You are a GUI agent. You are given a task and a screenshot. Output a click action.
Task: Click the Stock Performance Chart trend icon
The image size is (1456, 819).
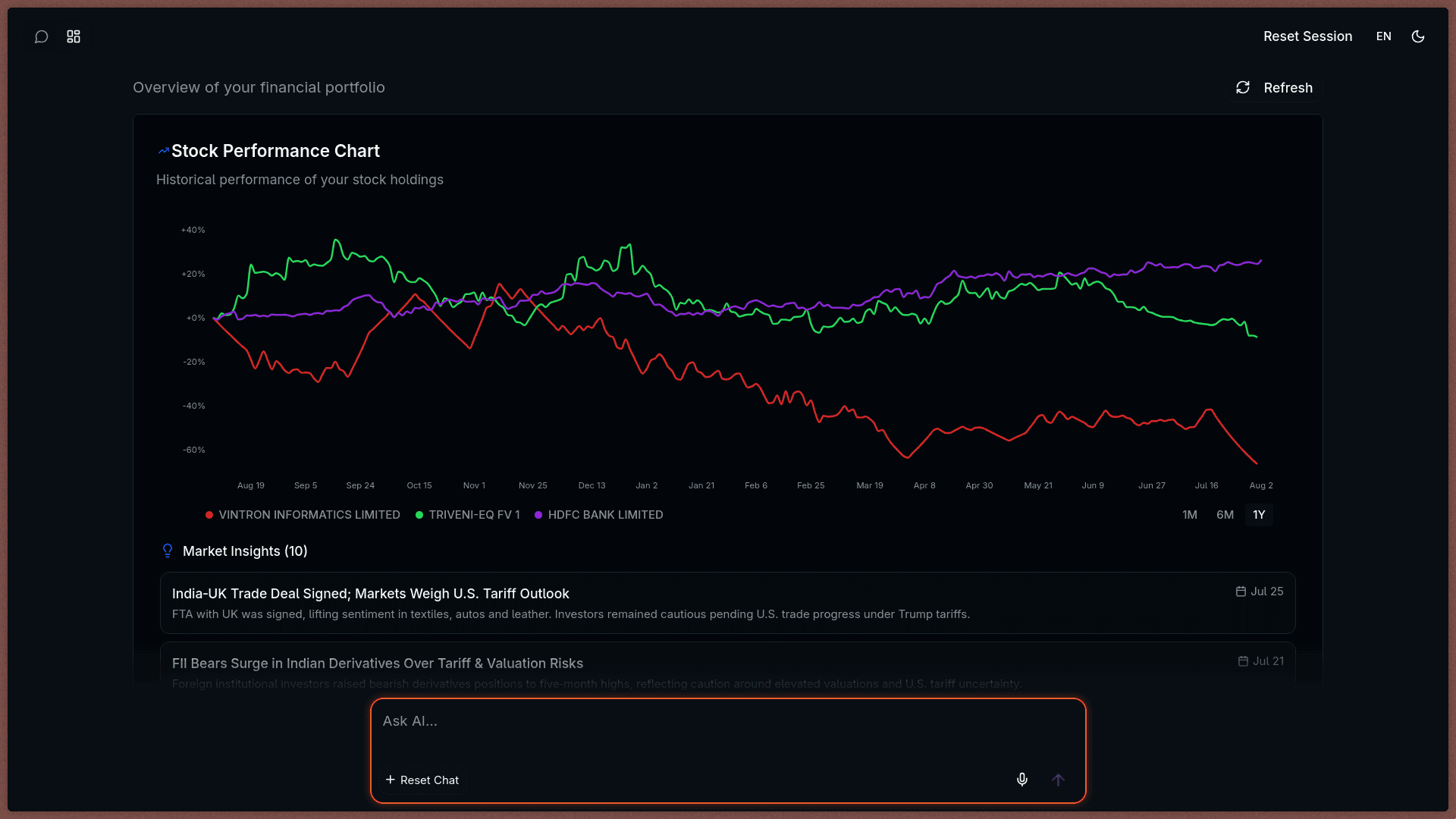(163, 151)
